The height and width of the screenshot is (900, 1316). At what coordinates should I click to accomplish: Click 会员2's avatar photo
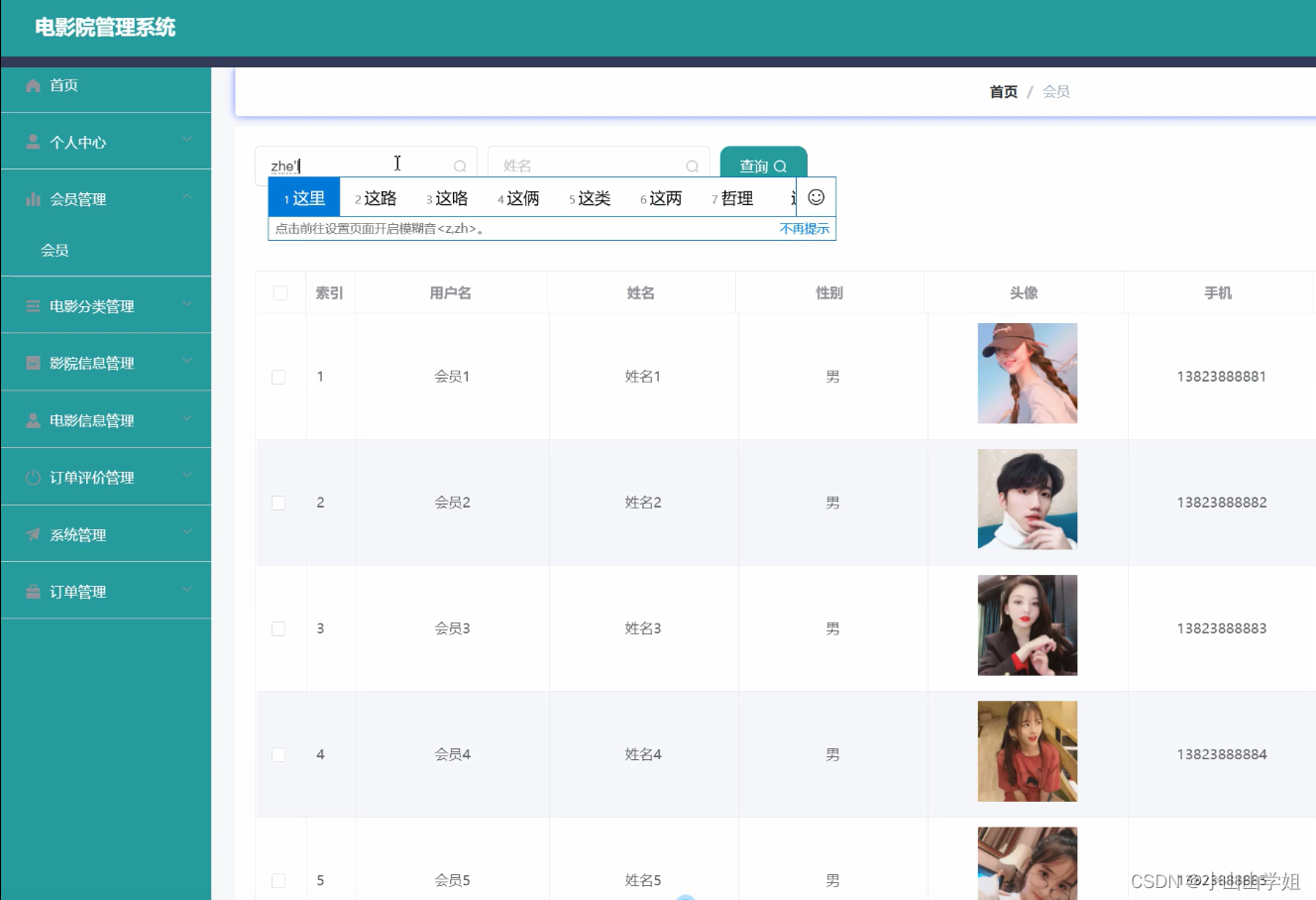[x=1027, y=499]
